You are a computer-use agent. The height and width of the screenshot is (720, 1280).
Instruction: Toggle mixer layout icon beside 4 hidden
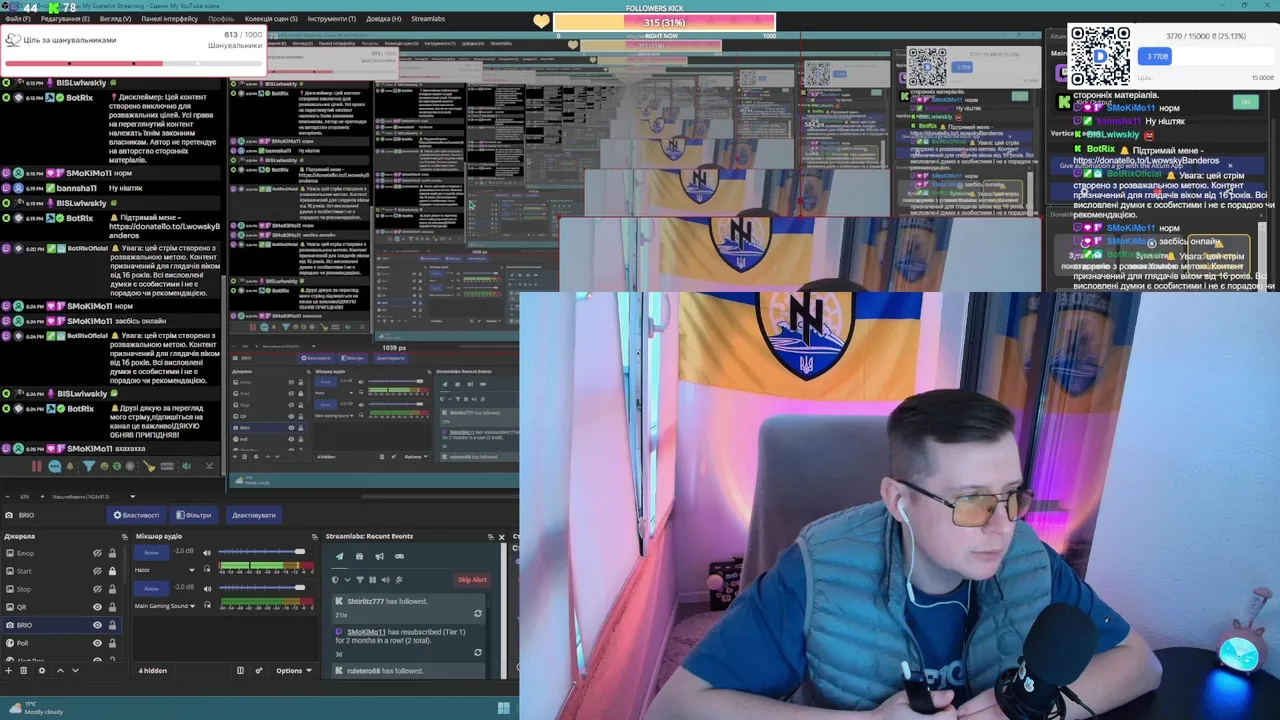tap(240, 670)
